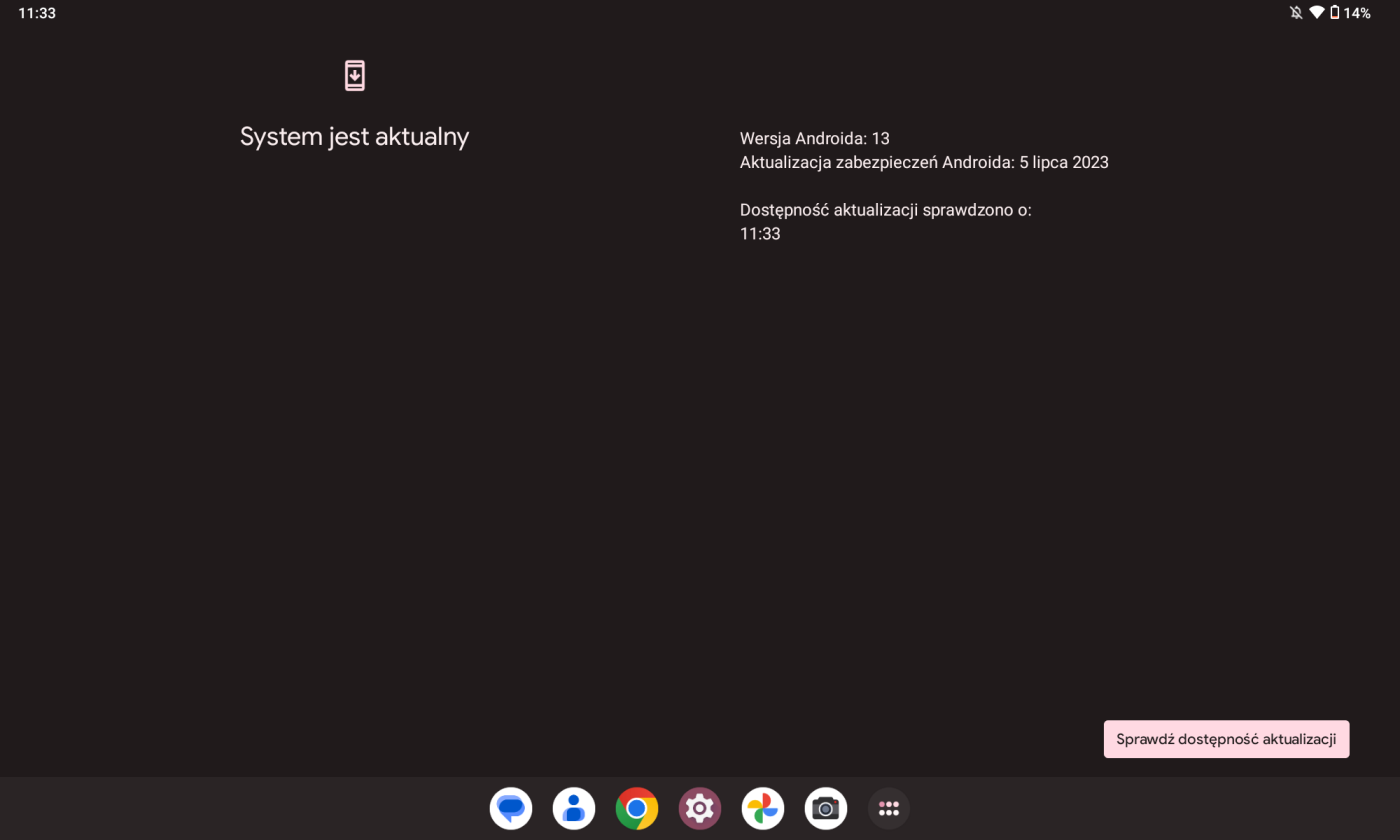This screenshot has width=1400, height=840.
Task: Tap the status bar clock
Action: coord(37,13)
